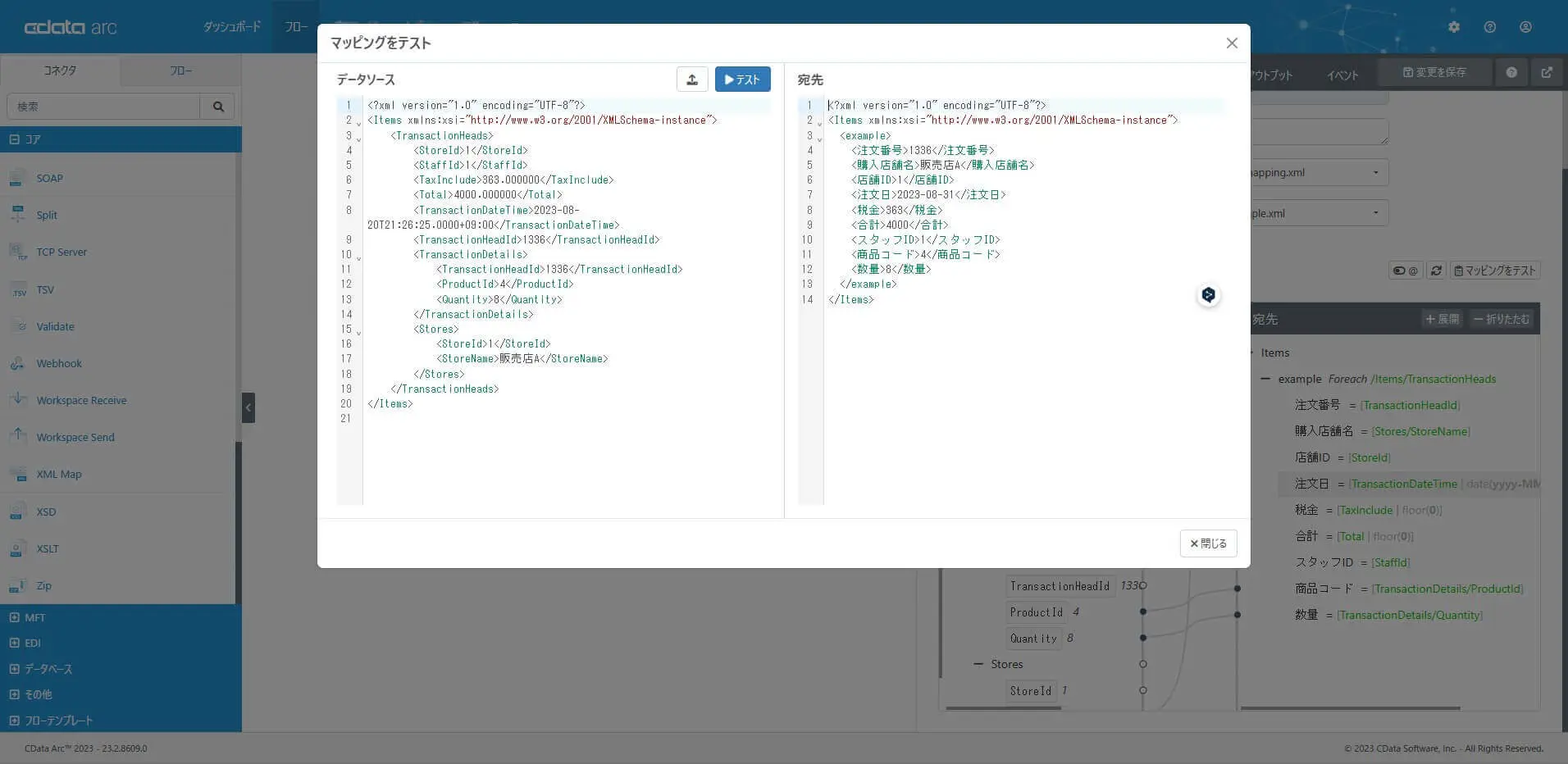Select the Webhook connector
1568x764 pixels.
tap(58, 363)
